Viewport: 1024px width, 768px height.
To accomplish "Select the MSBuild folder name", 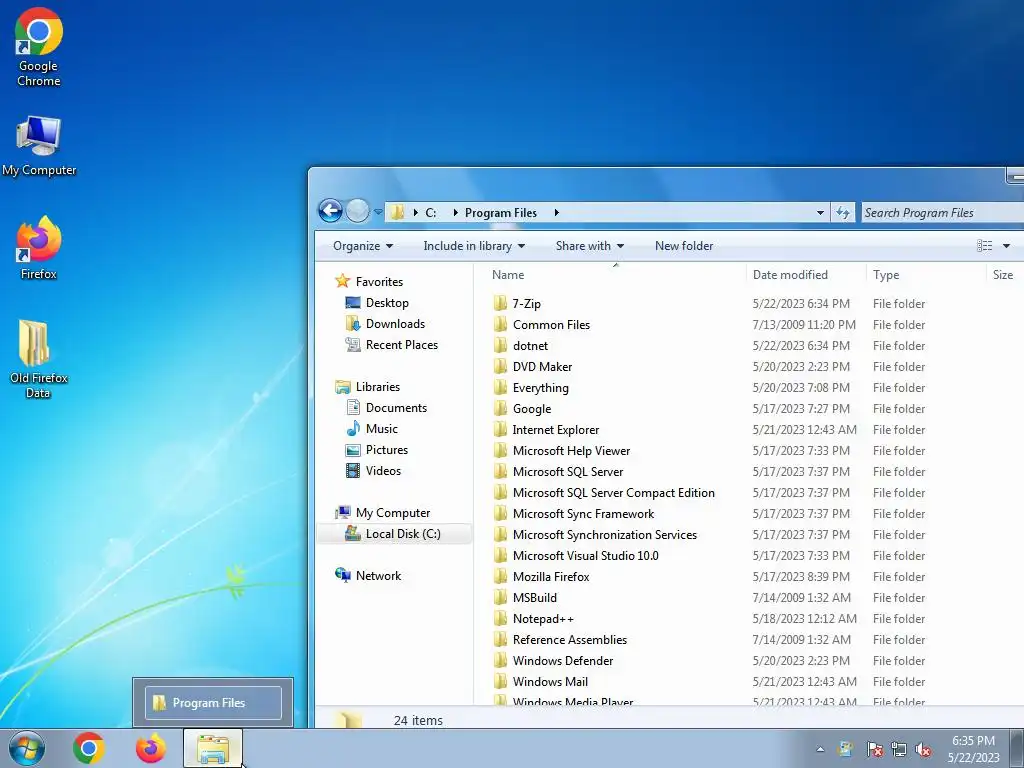I will [535, 597].
